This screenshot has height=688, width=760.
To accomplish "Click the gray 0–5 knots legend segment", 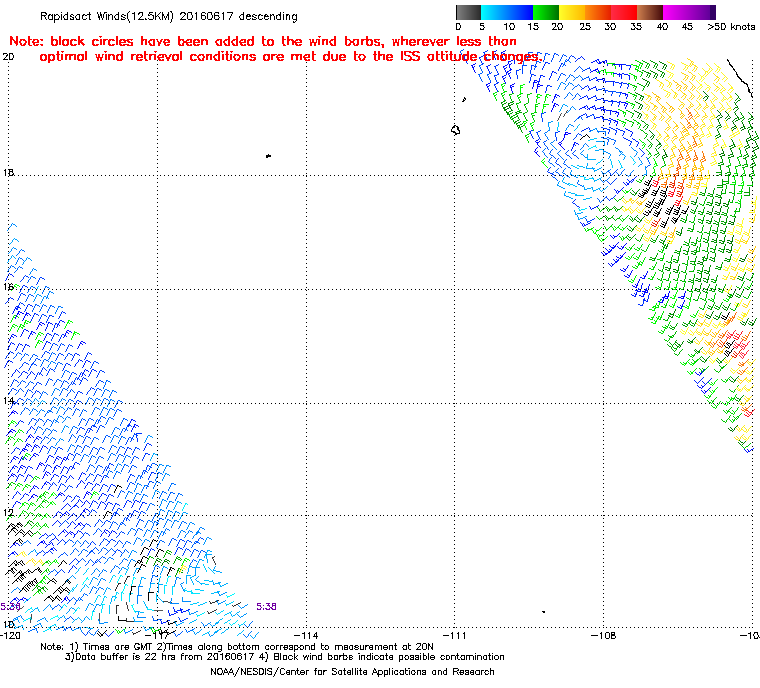I will [468, 12].
